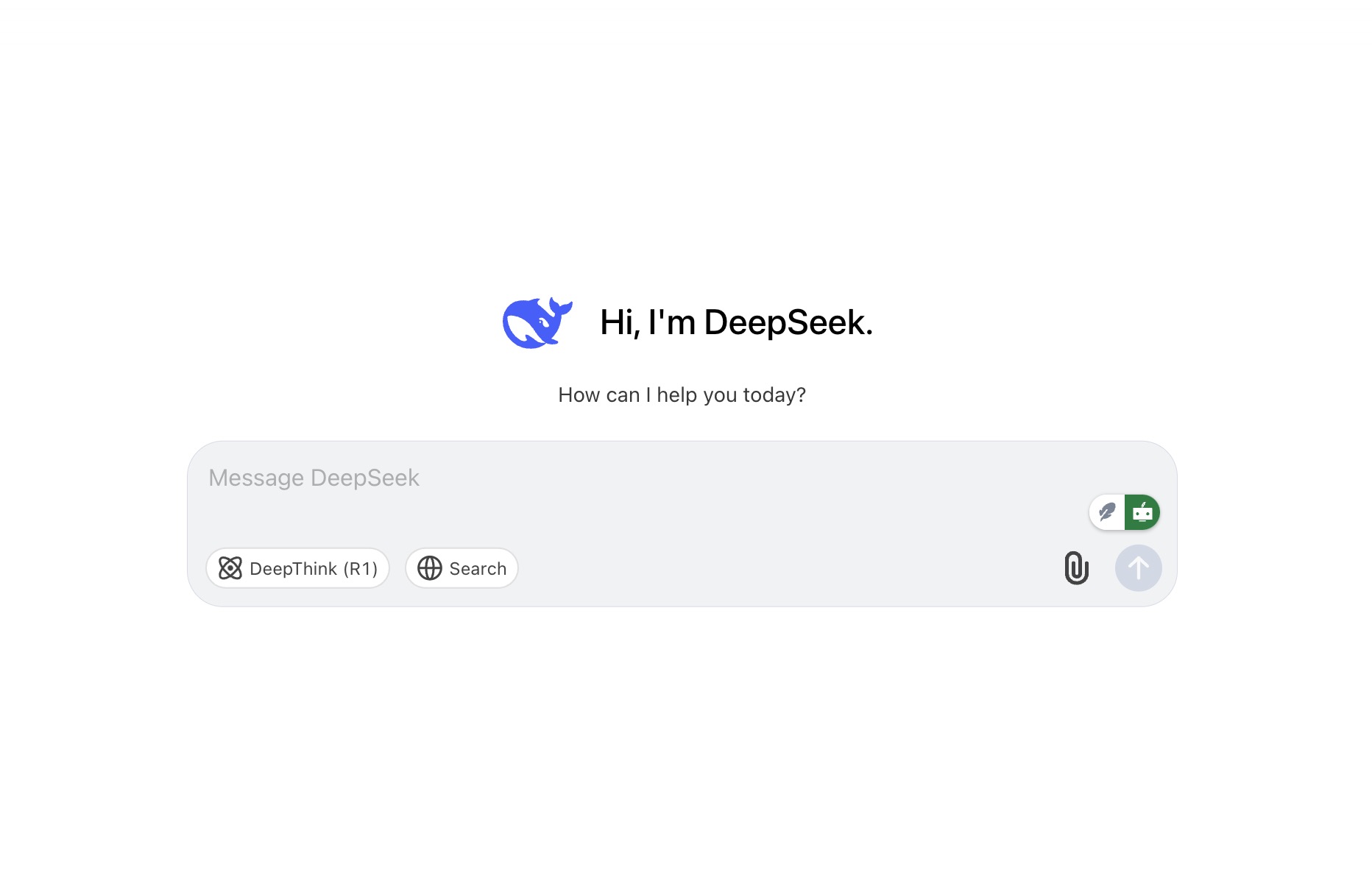This screenshot has width=1372, height=892.
Task: Click the "Hi, I'm DeepSeek." heading
Action: (736, 322)
